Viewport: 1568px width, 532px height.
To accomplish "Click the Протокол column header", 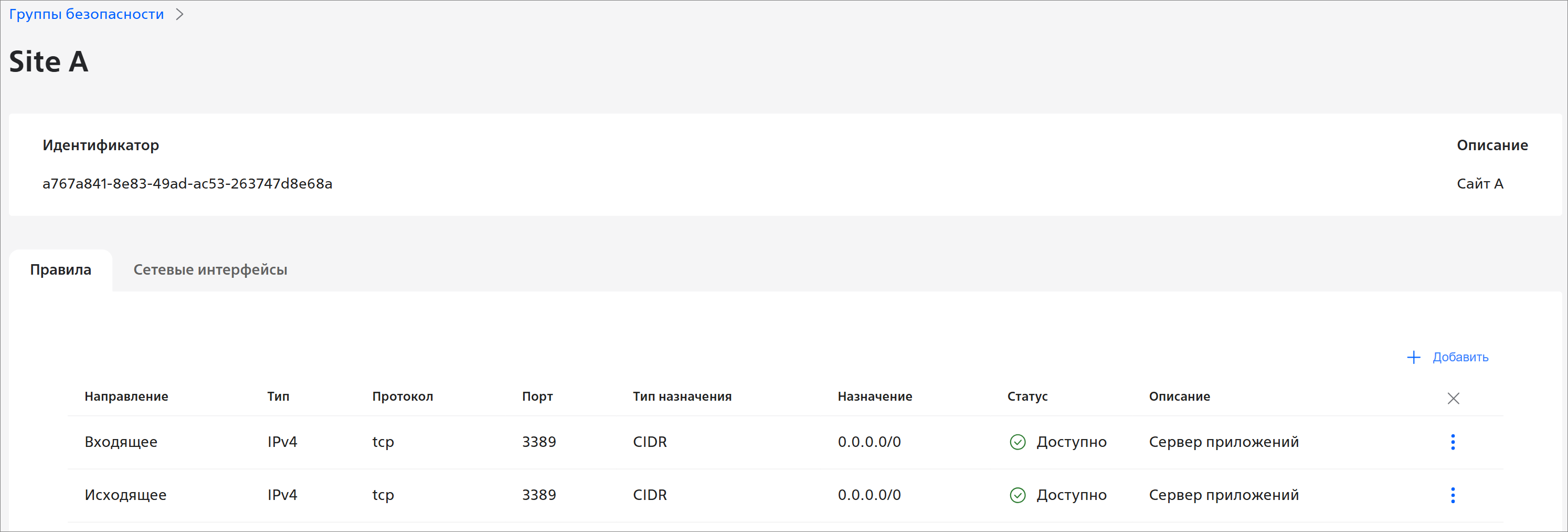I will pyautogui.click(x=402, y=396).
